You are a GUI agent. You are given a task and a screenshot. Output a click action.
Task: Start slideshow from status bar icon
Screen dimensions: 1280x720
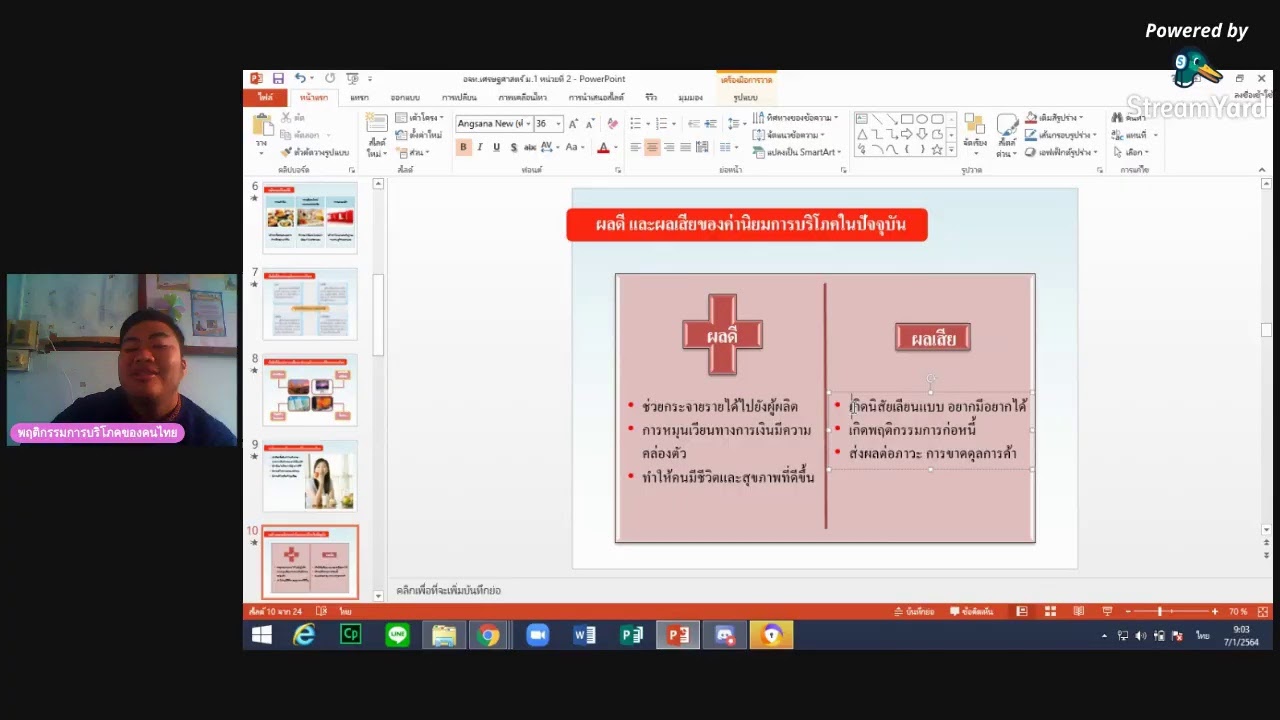(1107, 611)
